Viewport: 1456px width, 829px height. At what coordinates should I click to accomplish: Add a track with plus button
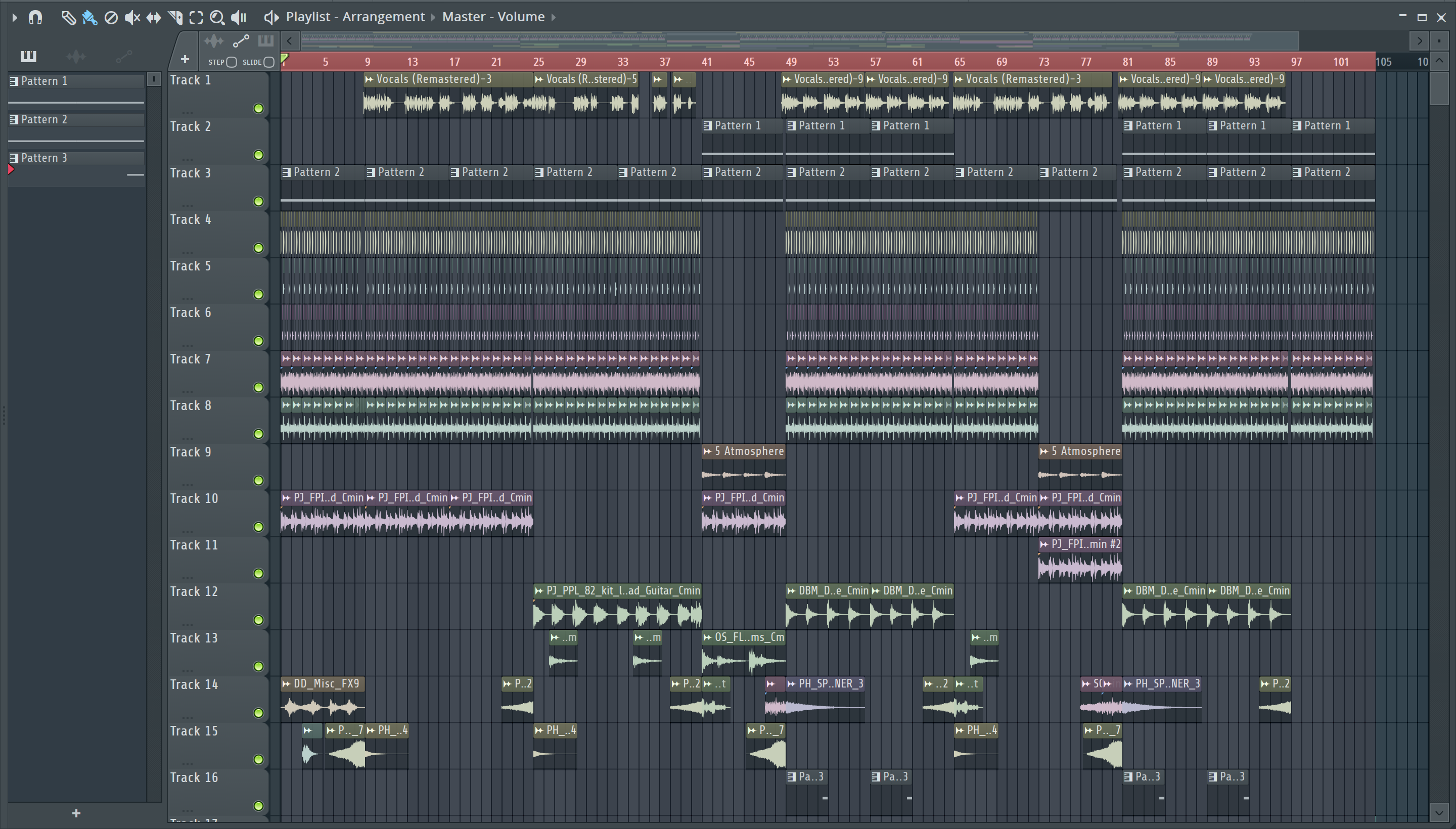coord(185,59)
